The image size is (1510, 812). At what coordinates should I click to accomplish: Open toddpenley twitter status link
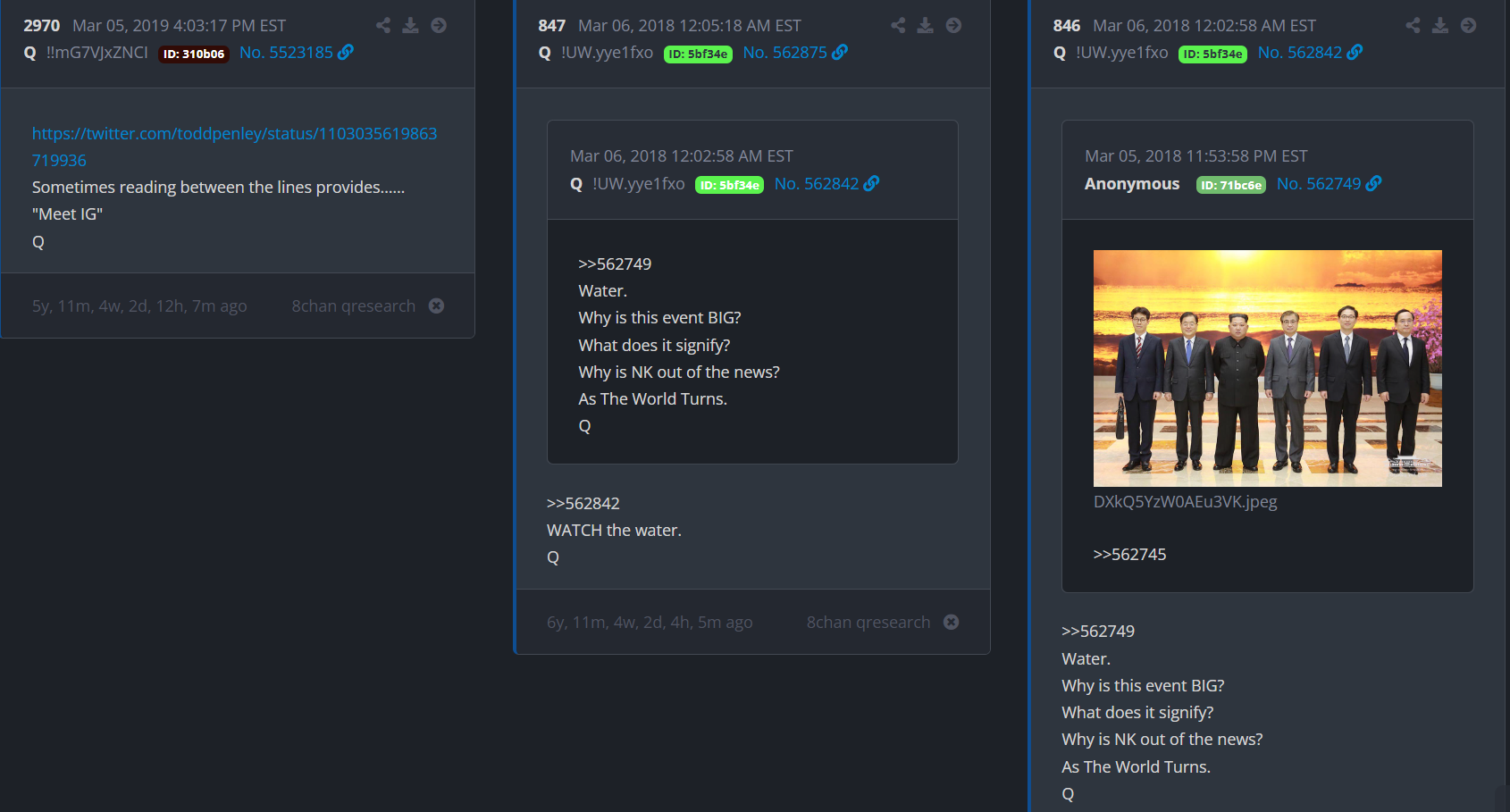point(234,146)
